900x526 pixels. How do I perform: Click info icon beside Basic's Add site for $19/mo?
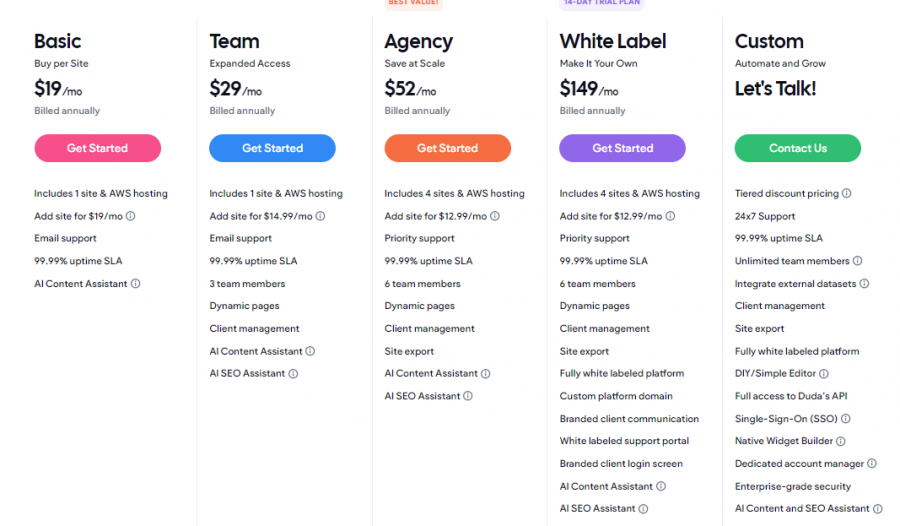131,216
